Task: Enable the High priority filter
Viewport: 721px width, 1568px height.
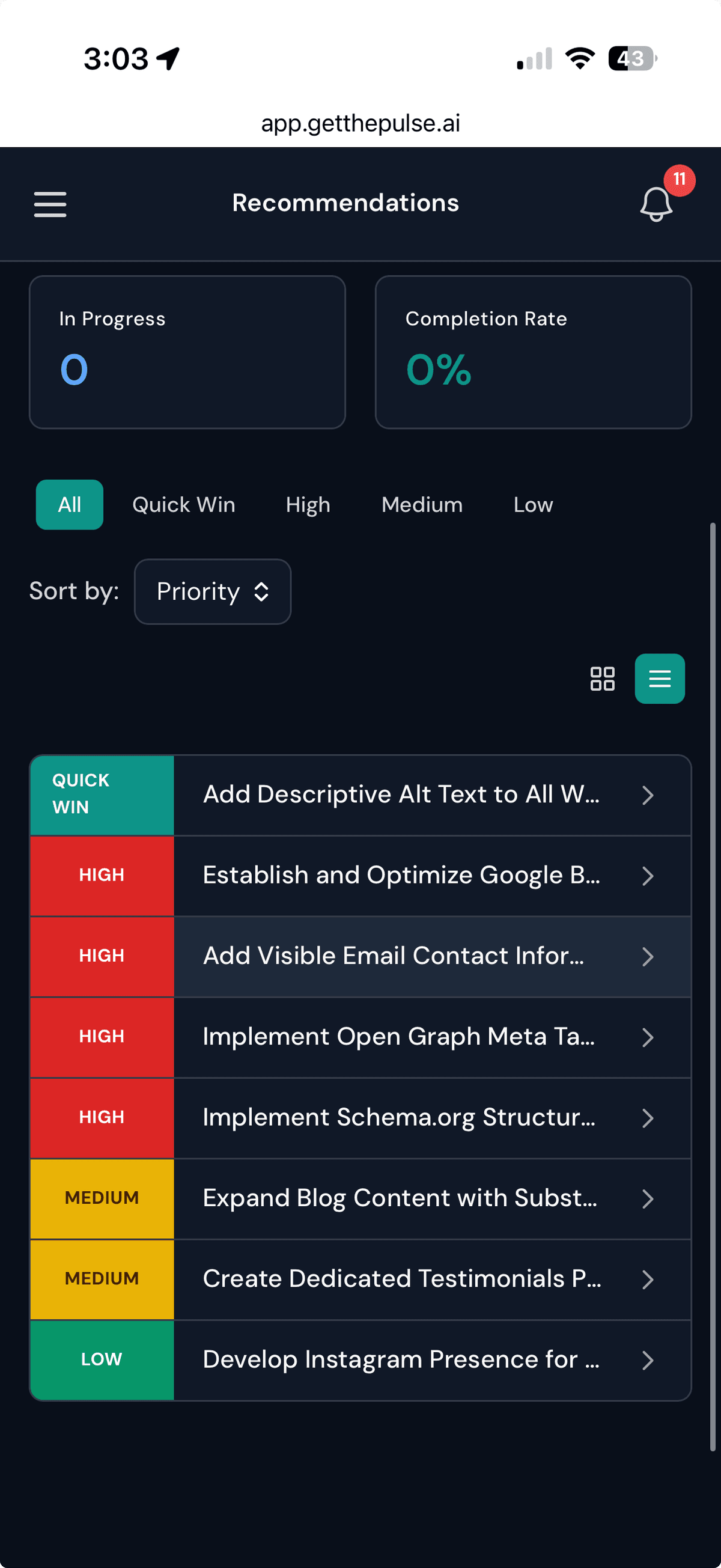Action: pyautogui.click(x=307, y=505)
